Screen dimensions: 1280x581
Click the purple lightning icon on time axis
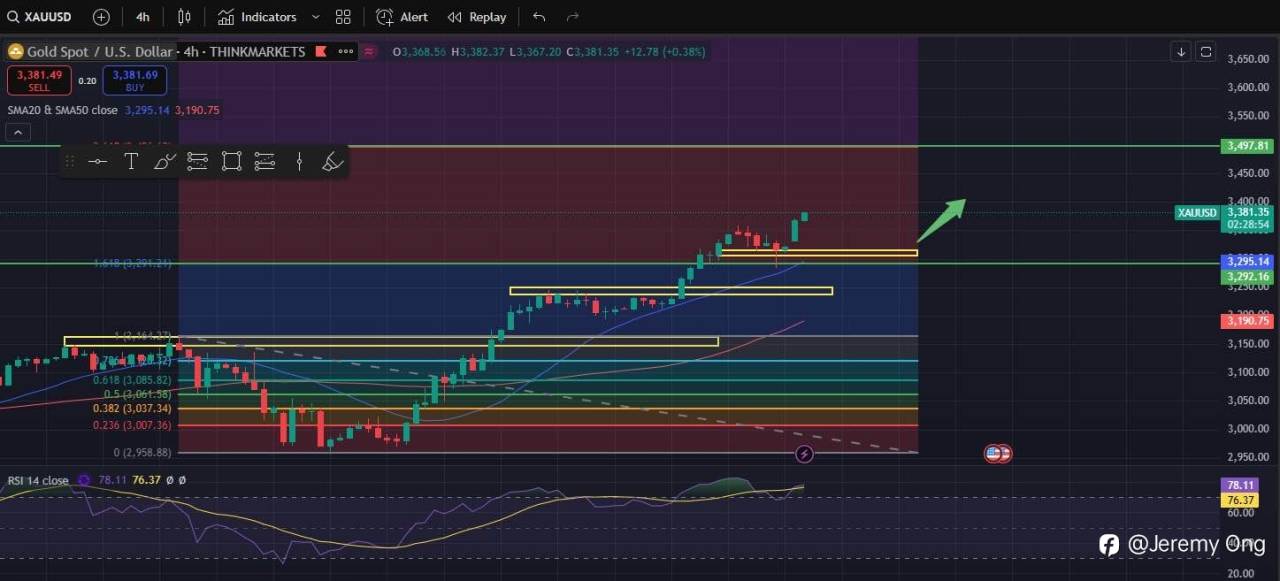coord(804,454)
